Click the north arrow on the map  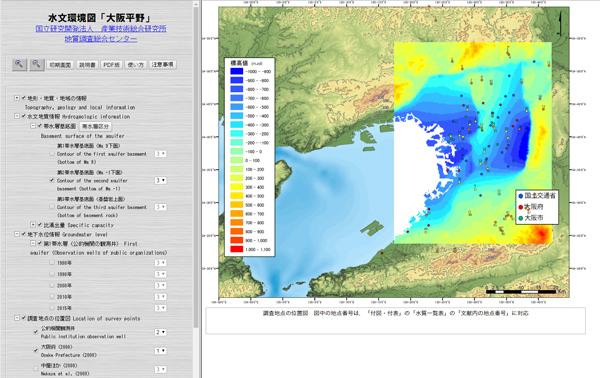(560, 24)
